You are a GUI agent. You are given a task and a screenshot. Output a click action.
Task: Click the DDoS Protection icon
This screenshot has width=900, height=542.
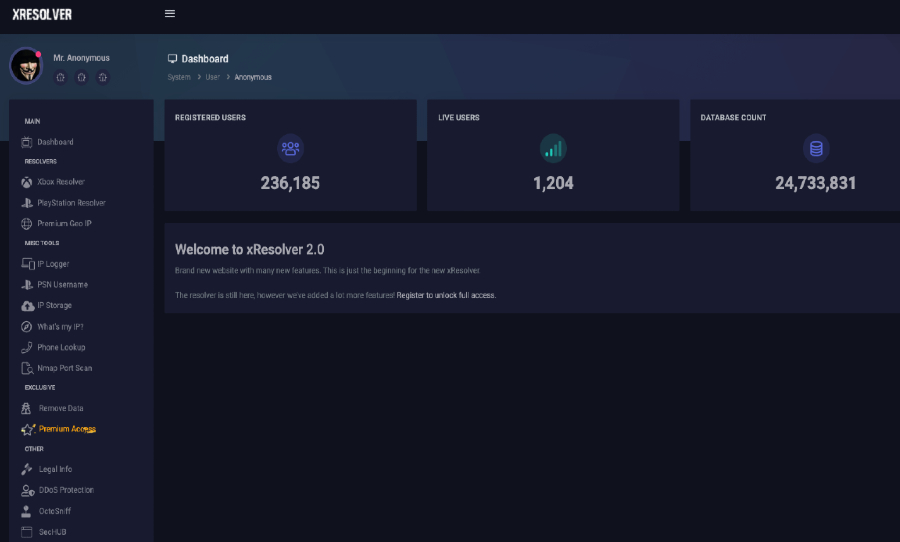[28, 490]
